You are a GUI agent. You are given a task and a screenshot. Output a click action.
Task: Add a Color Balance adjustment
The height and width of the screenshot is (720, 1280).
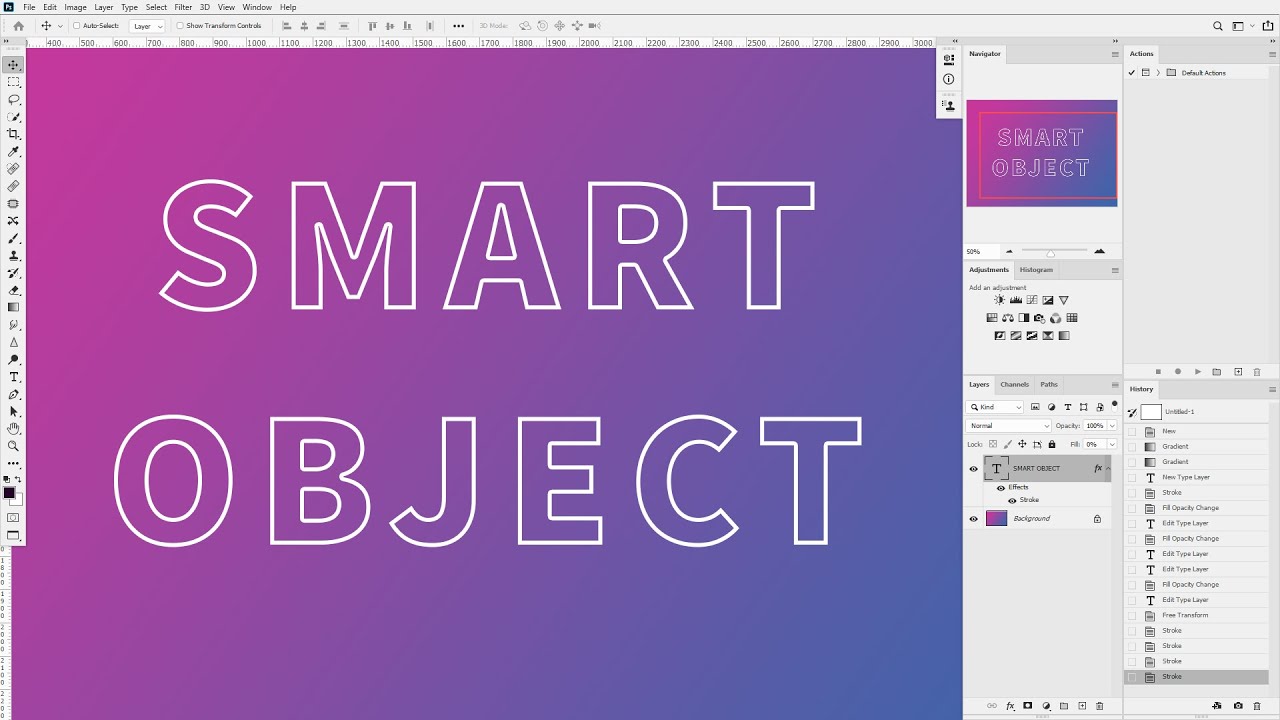pos(1008,318)
